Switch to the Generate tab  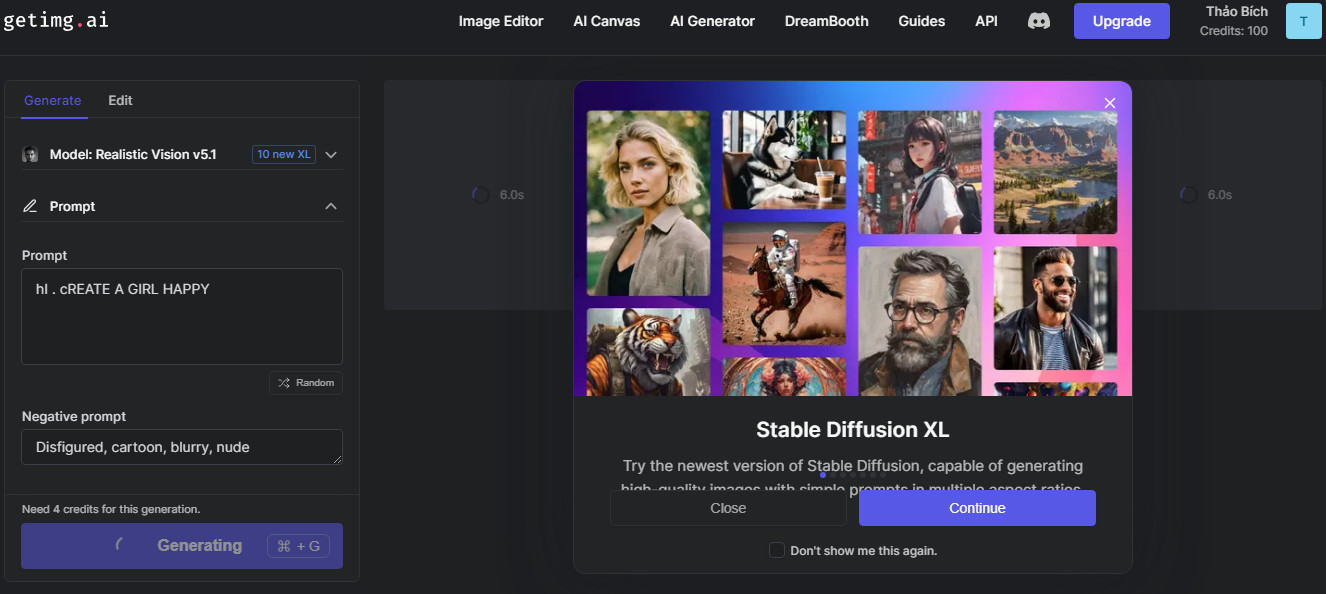(x=53, y=100)
